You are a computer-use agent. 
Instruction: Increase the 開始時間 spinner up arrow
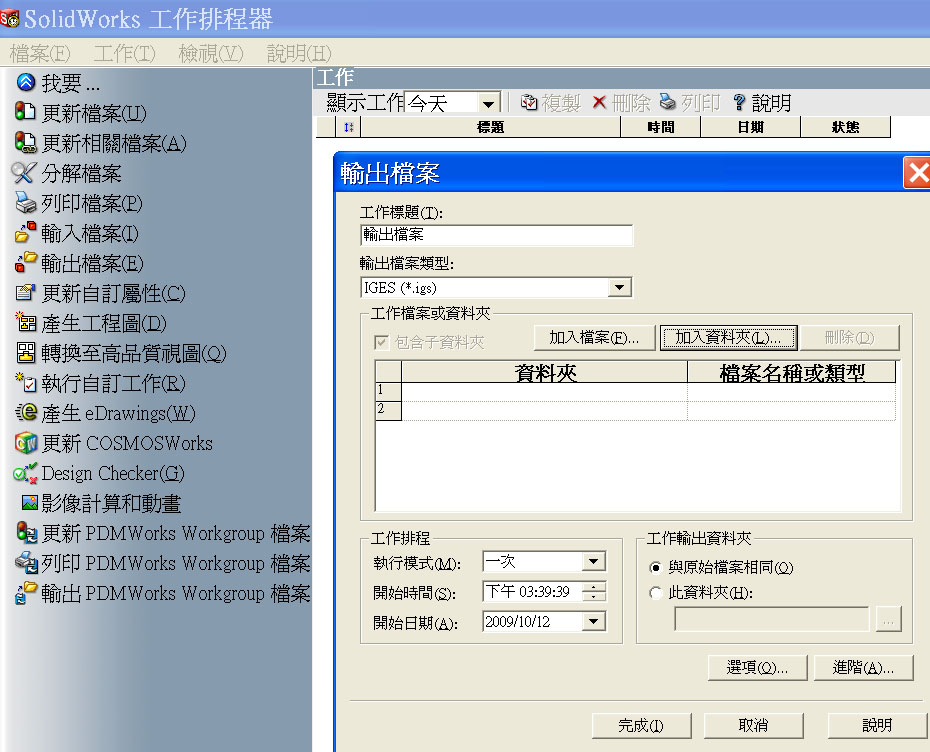tap(593, 587)
